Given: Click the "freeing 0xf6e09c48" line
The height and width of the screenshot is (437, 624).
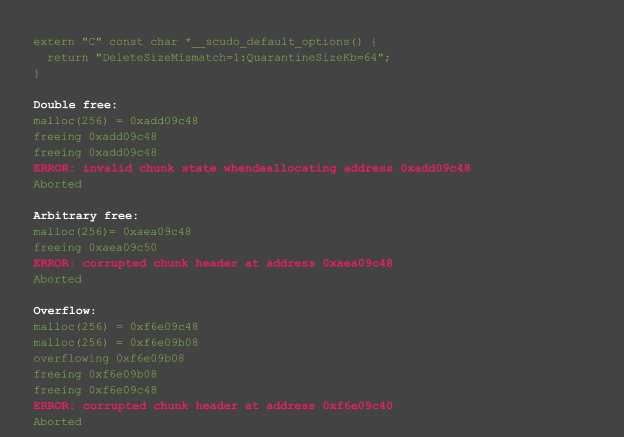Looking at the screenshot, I should (x=95, y=390).
